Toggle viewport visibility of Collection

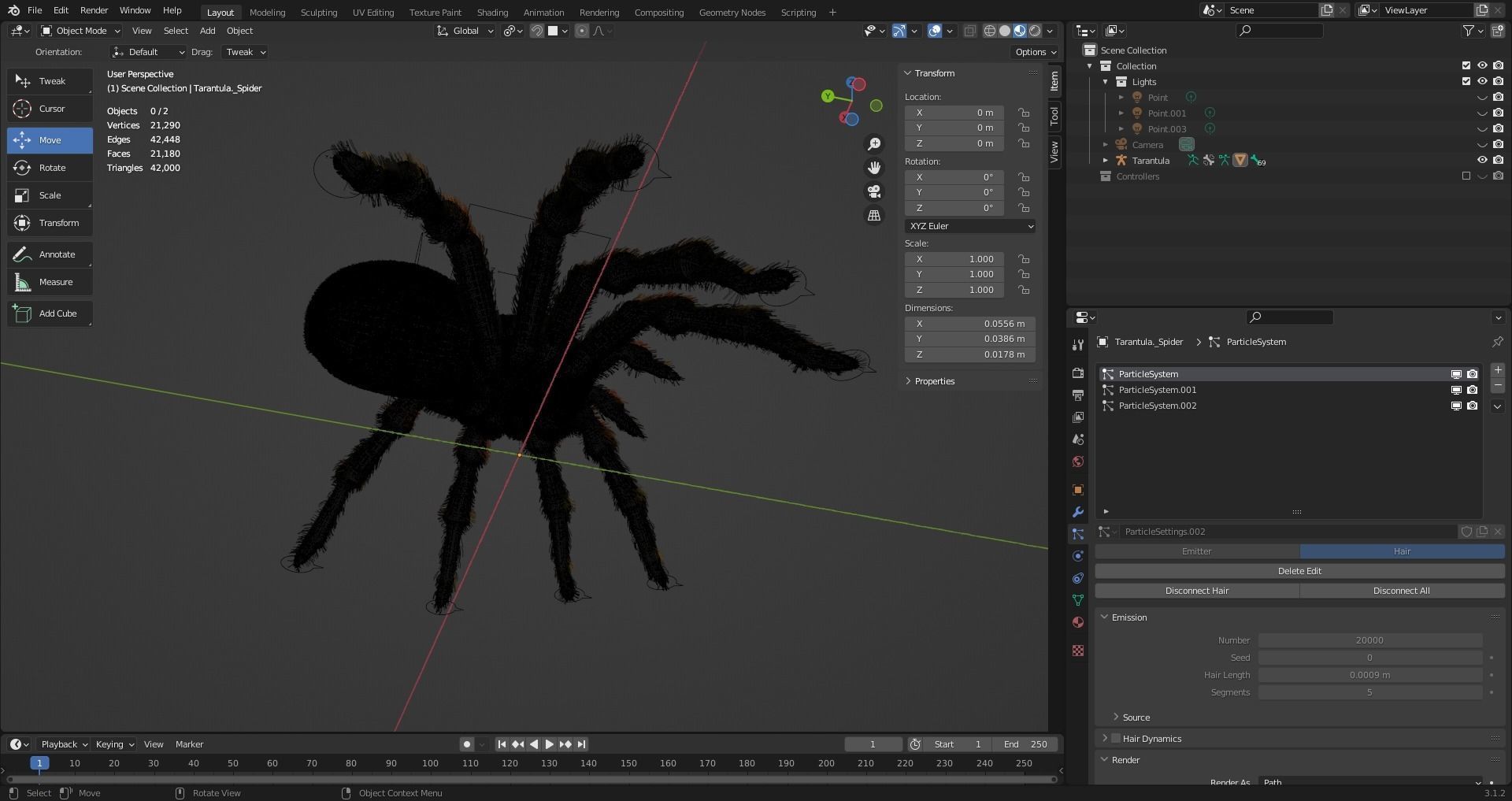pyautogui.click(x=1482, y=66)
